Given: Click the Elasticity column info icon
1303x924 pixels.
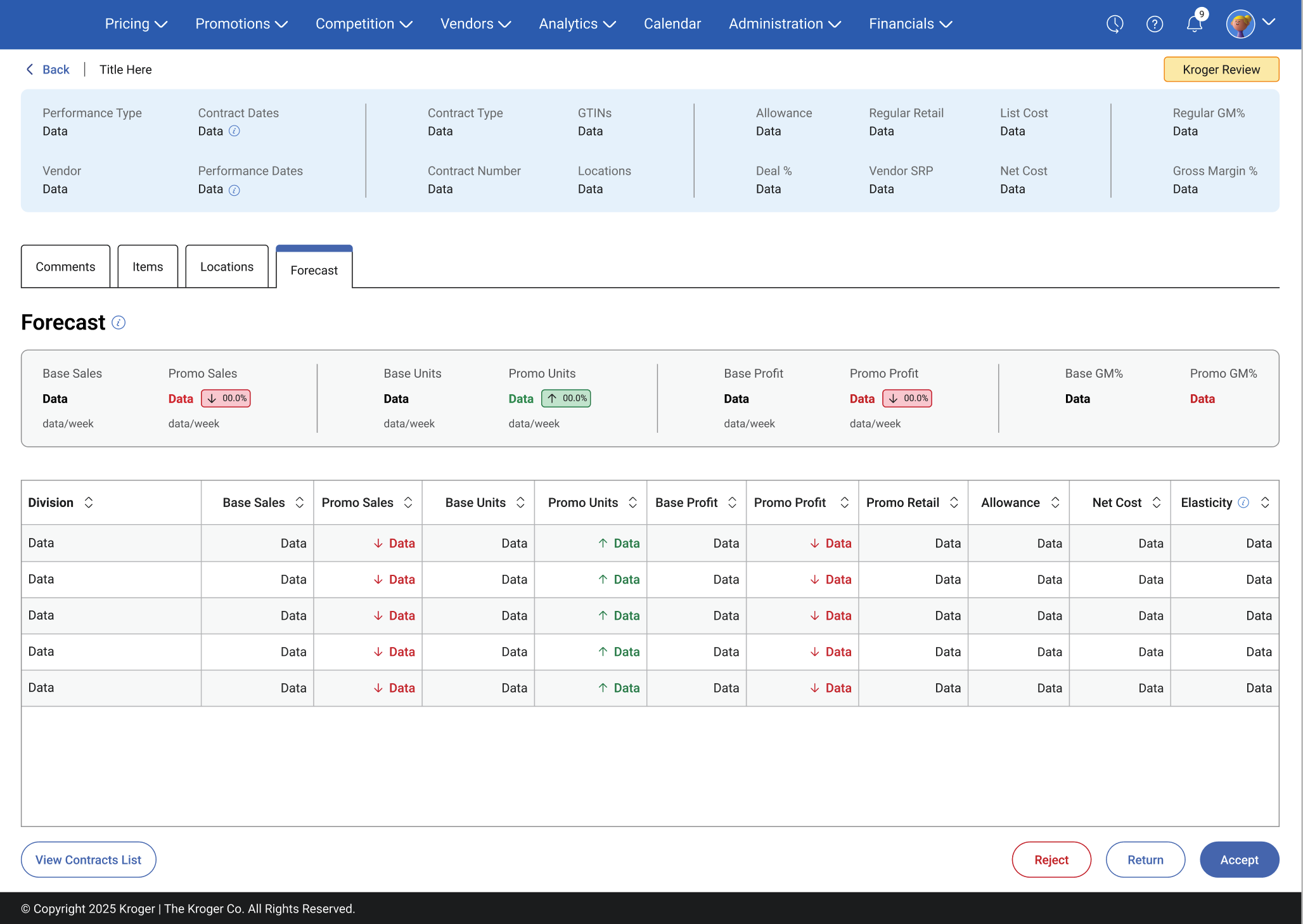Looking at the screenshot, I should point(1243,503).
